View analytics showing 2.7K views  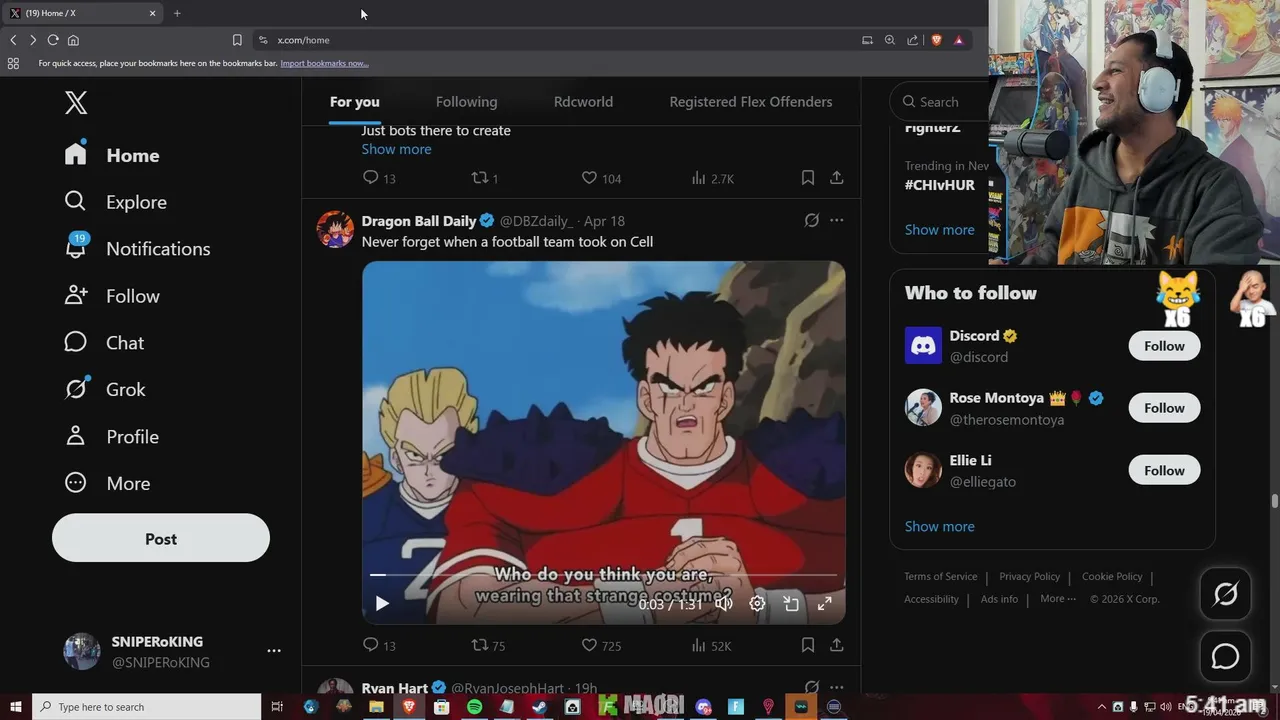712,178
